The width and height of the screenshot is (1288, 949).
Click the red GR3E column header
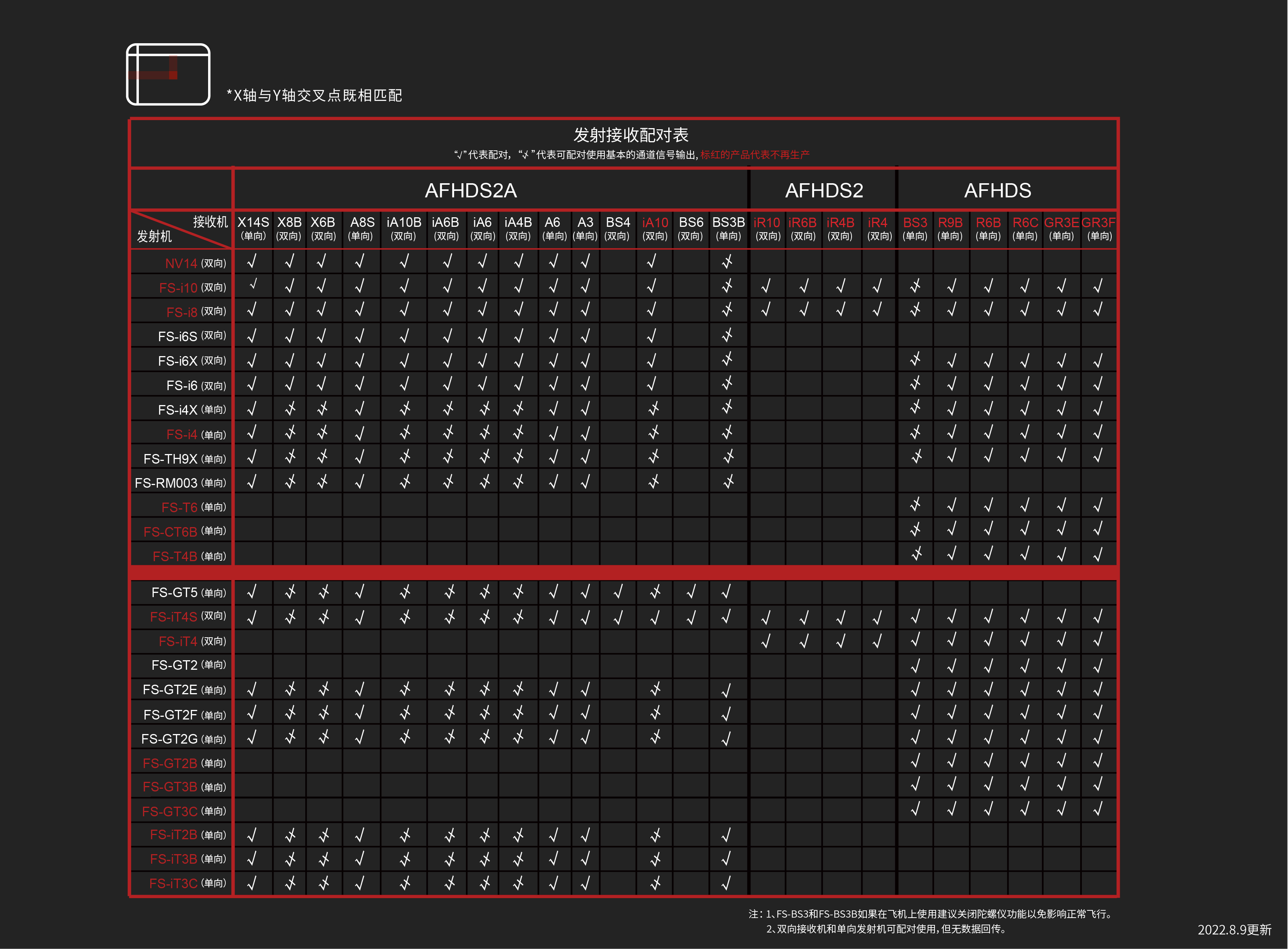[x=1061, y=229]
